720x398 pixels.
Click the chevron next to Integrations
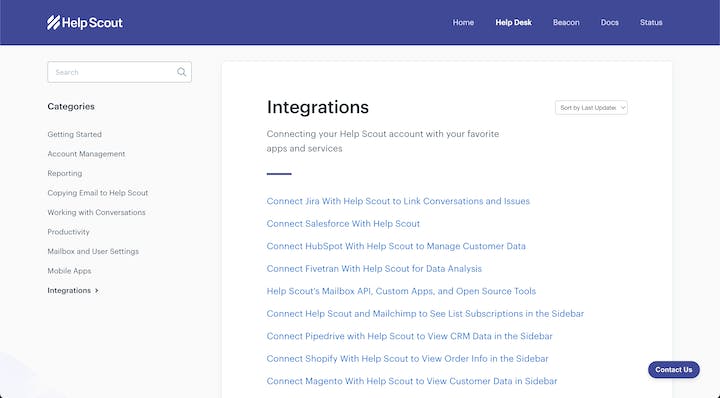point(96,291)
